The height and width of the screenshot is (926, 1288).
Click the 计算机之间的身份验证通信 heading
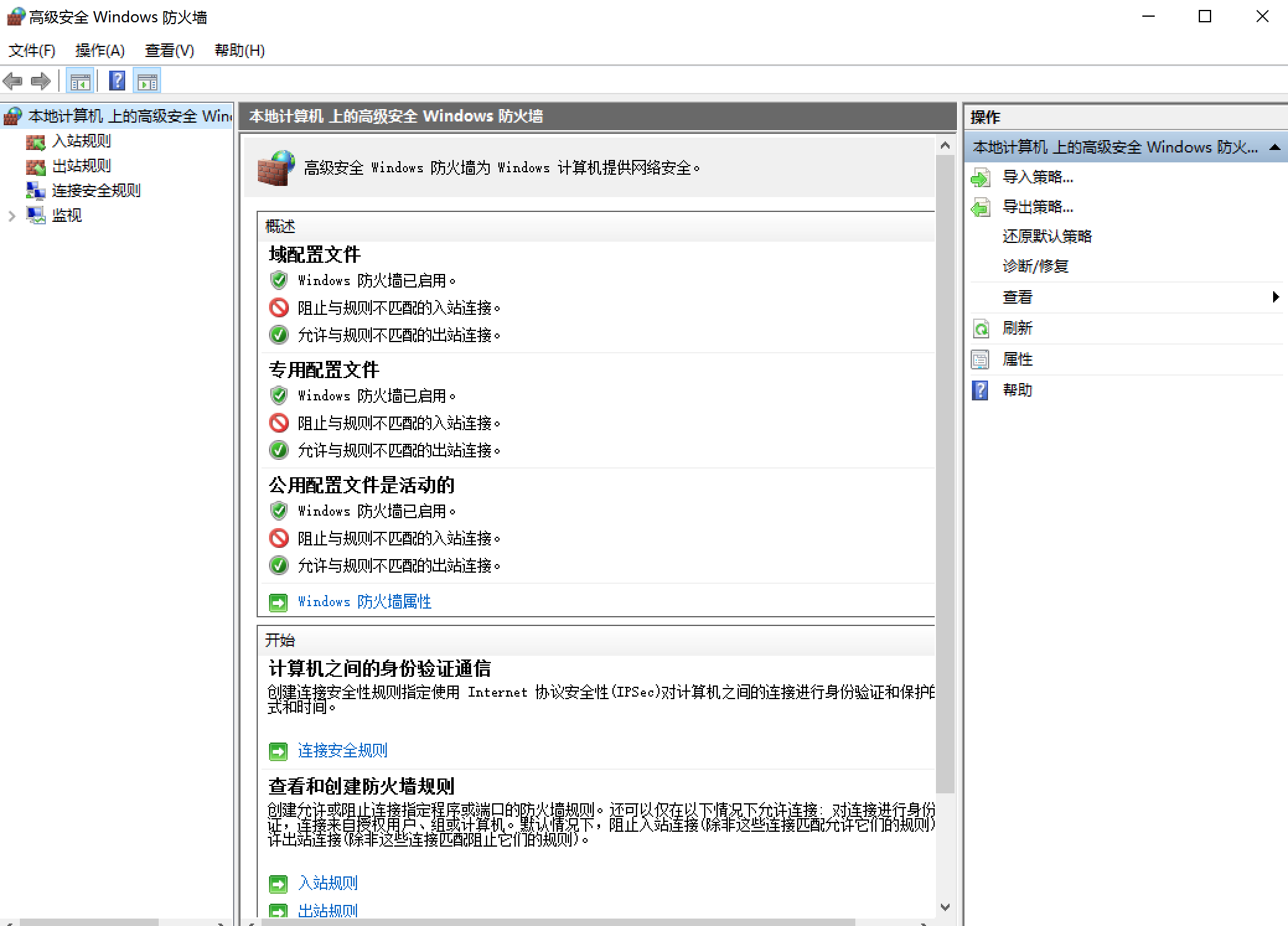coord(379,669)
